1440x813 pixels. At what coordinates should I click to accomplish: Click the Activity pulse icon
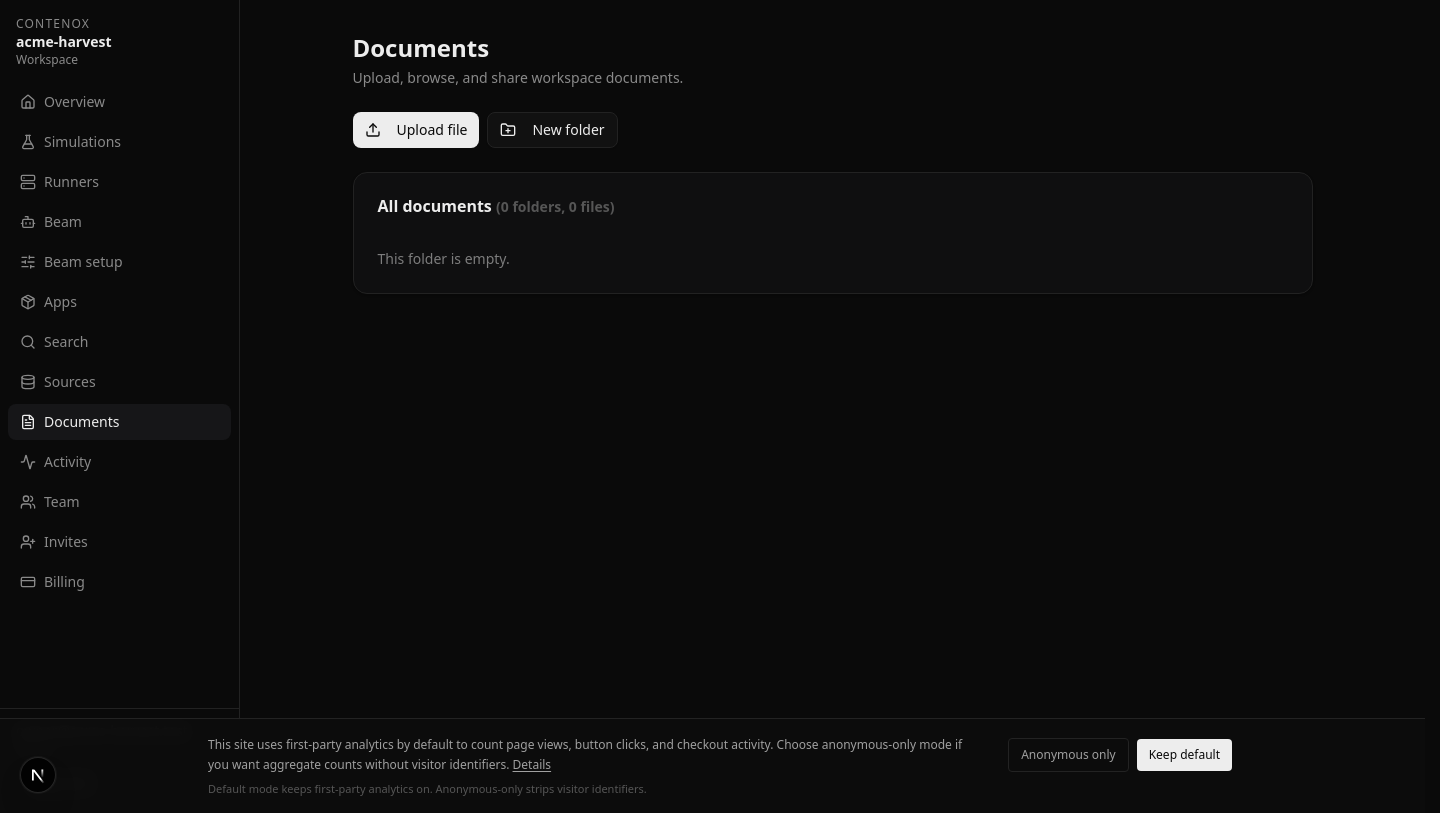click(28, 462)
